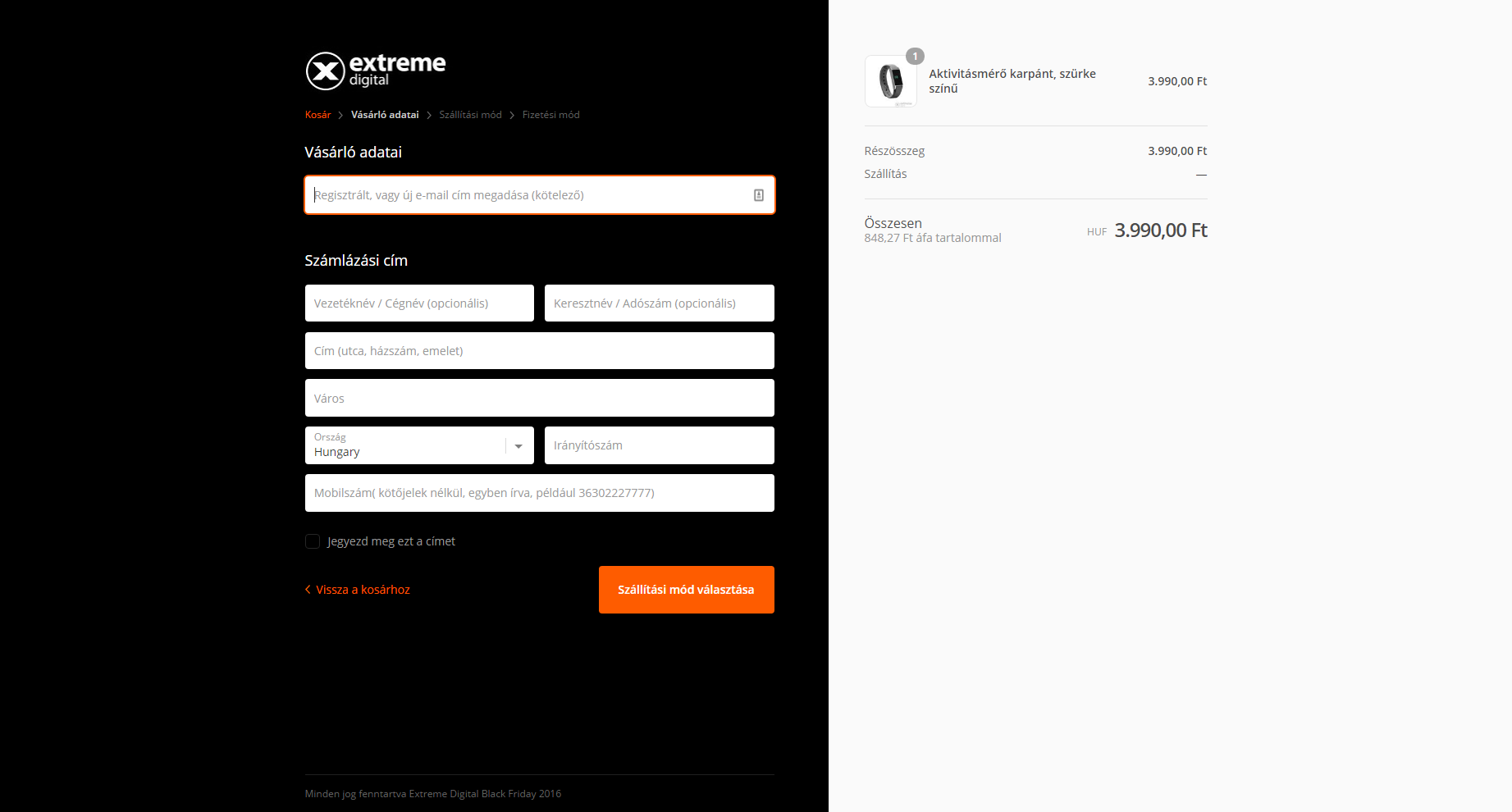The height and width of the screenshot is (812, 1512).
Task: Click the Mobilszám phone number field
Action: coord(539,493)
